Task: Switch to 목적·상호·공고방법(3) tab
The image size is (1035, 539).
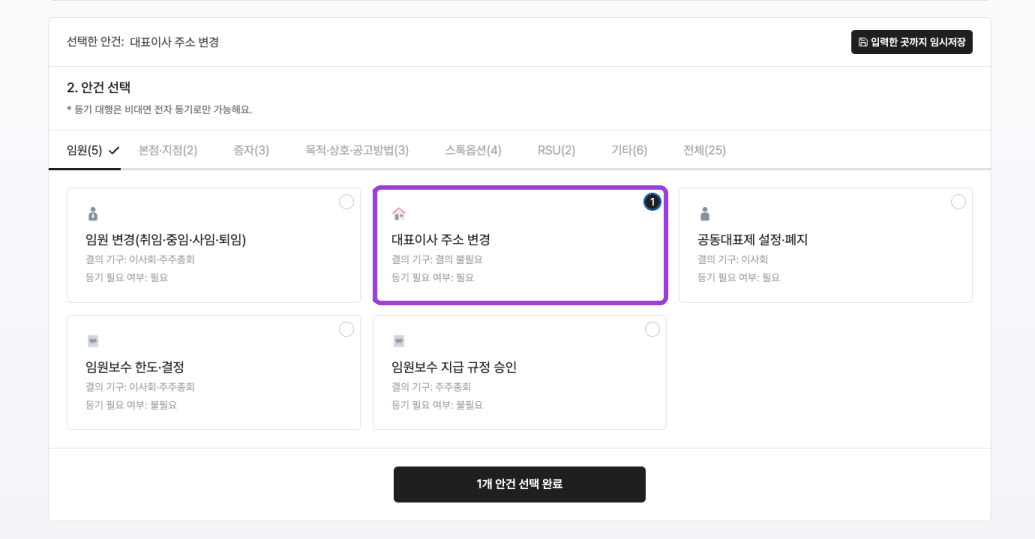Action: tap(357, 150)
